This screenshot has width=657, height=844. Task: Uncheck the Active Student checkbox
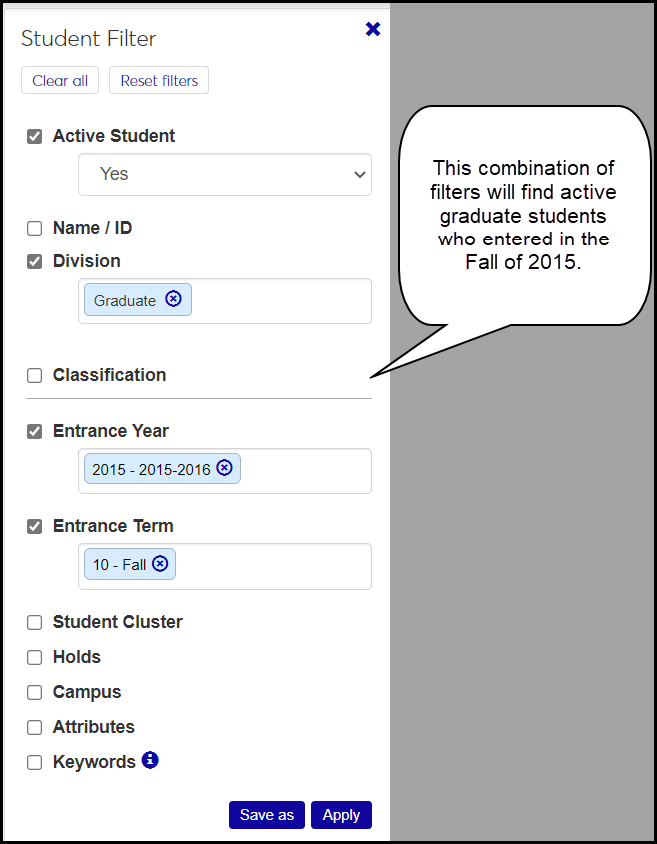35,136
